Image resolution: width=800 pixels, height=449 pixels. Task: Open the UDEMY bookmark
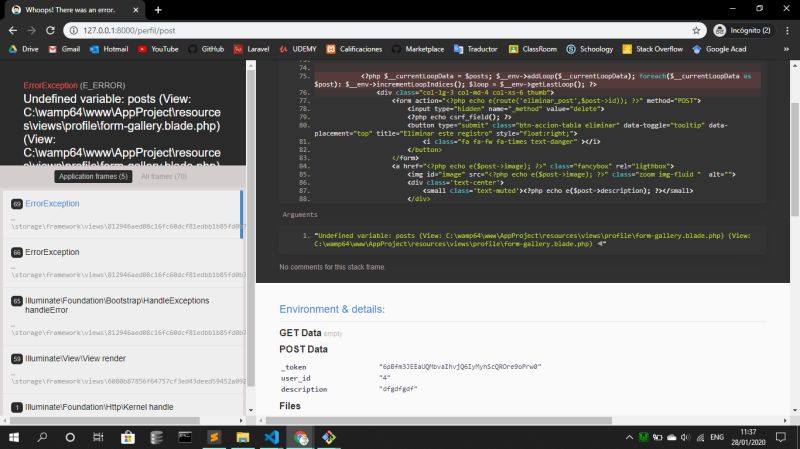point(298,49)
